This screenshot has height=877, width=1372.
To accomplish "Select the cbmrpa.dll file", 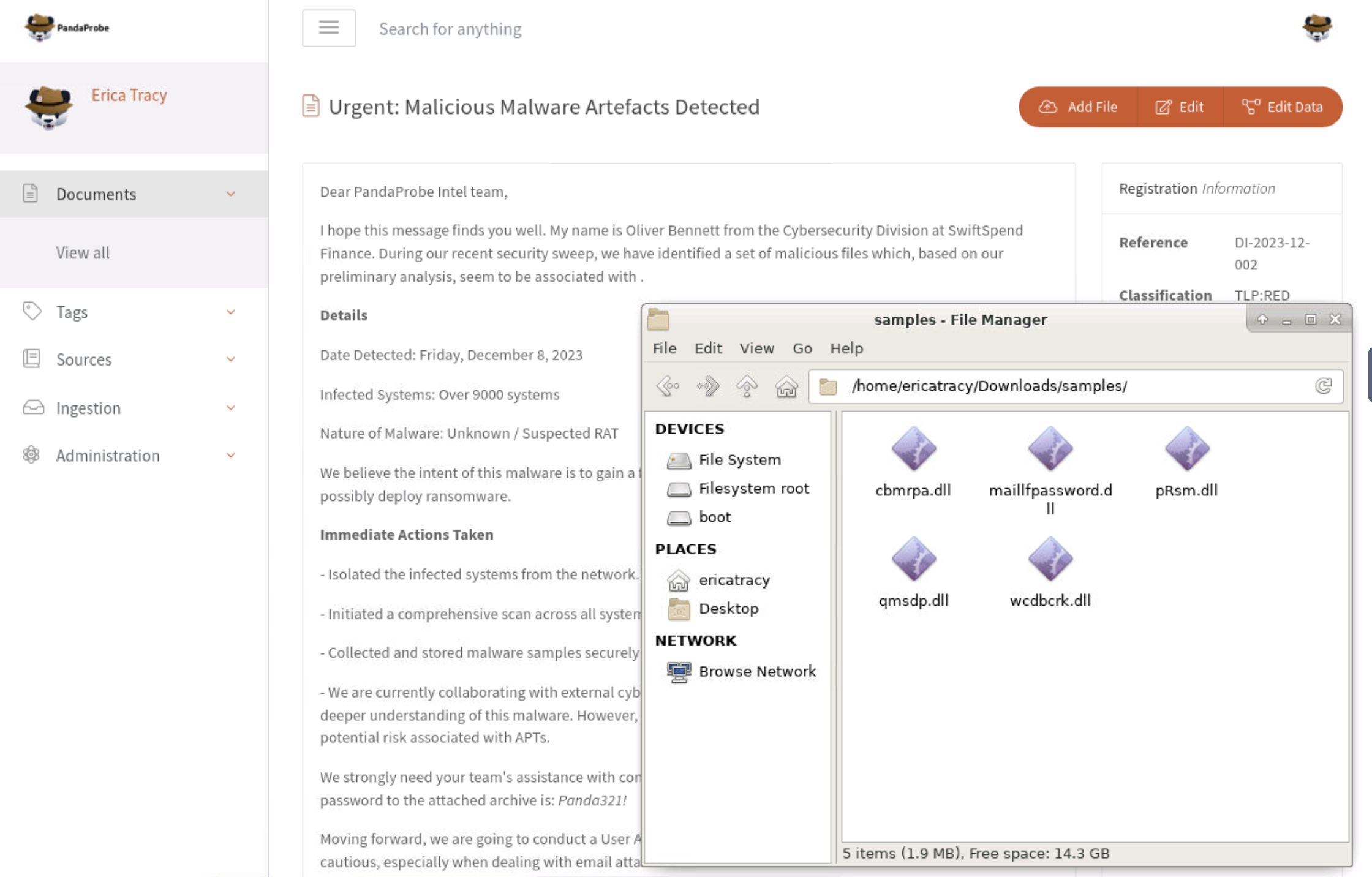I will click(913, 462).
